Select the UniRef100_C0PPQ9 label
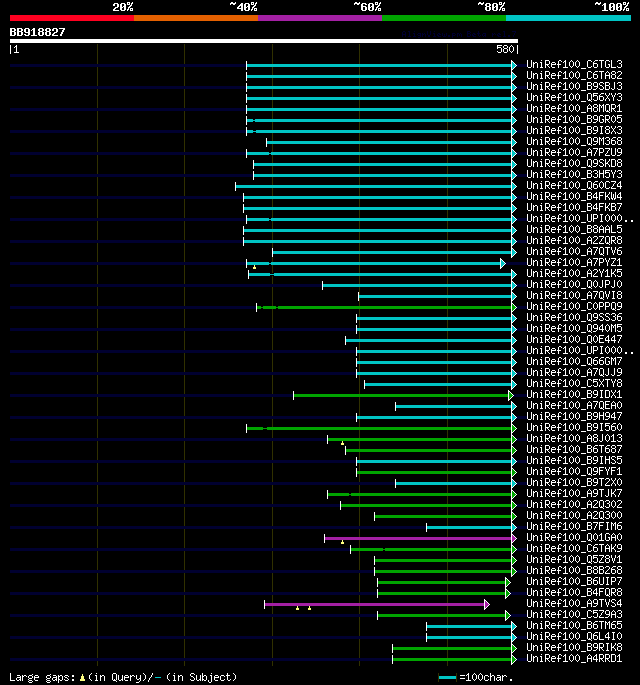Image resolution: width=640 pixels, height=685 pixels. (x=574, y=306)
